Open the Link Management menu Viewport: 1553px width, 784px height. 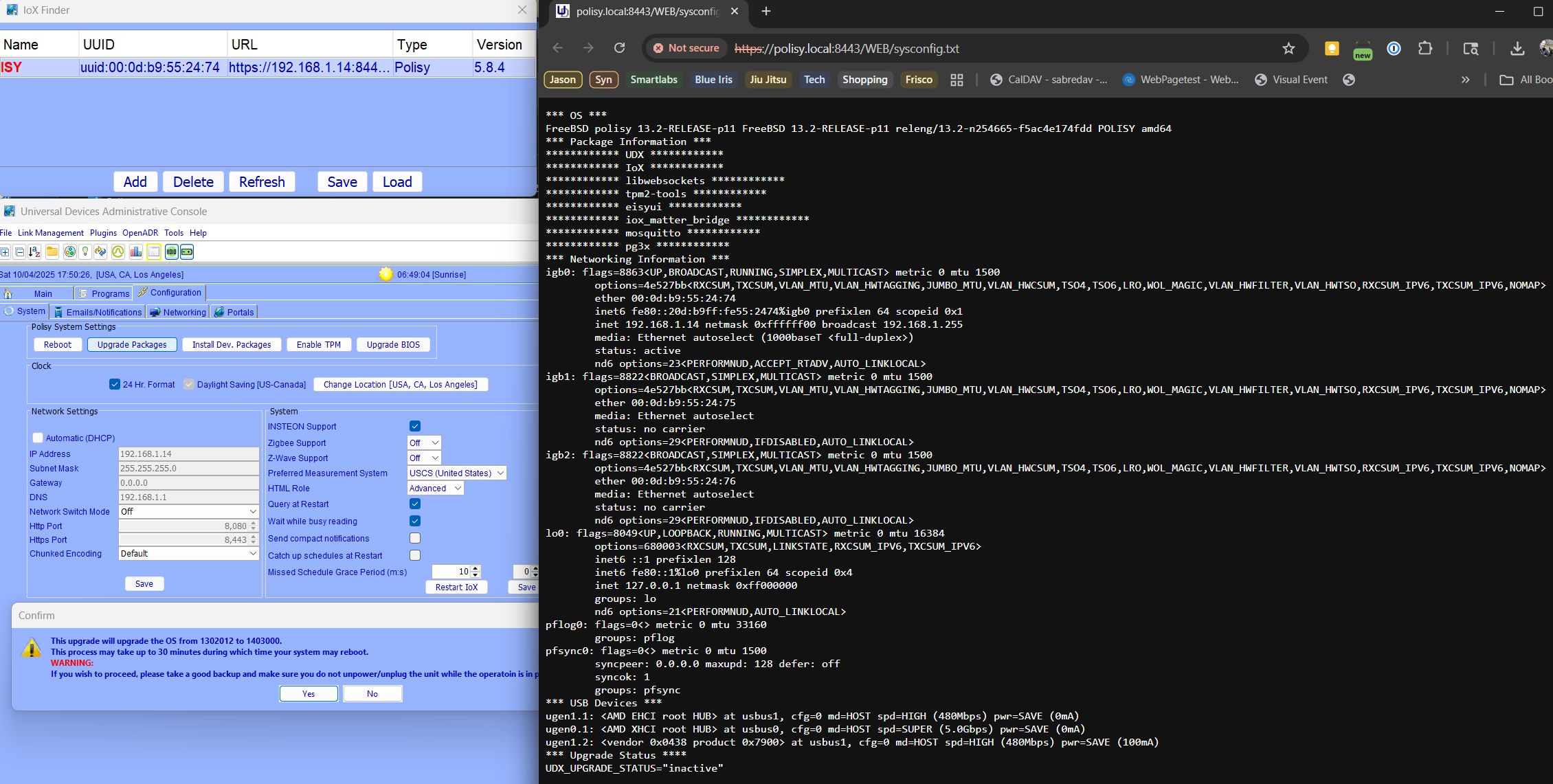click(x=51, y=233)
